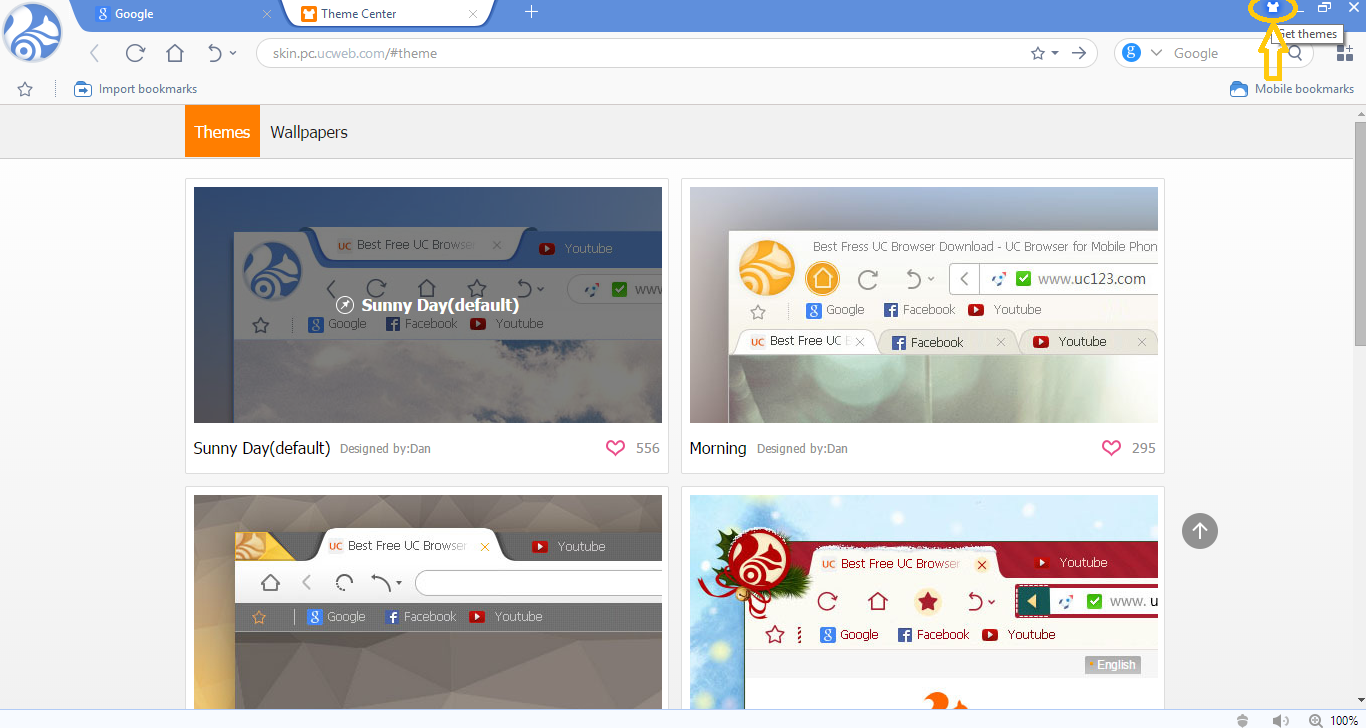Reload the current page
1366x728 pixels.
point(135,53)
